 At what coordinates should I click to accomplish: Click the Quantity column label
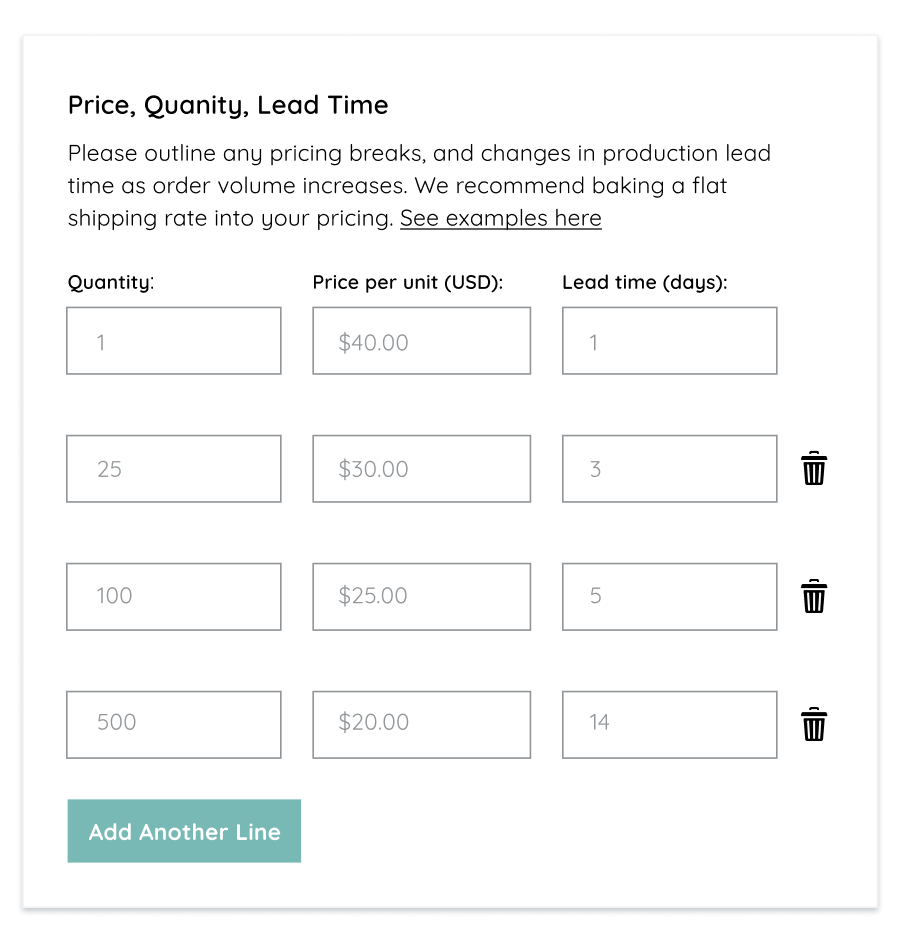tap(111, 283)
